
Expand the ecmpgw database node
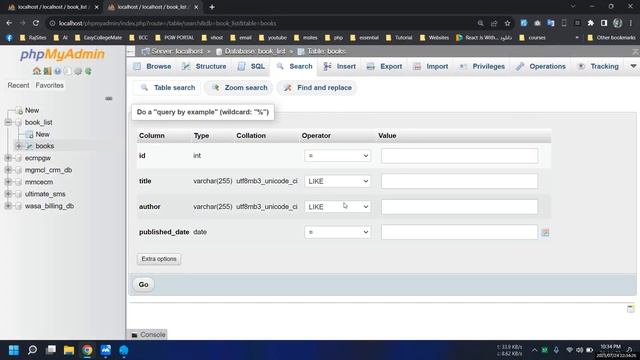pyautogui.click(x=8, y=158)
